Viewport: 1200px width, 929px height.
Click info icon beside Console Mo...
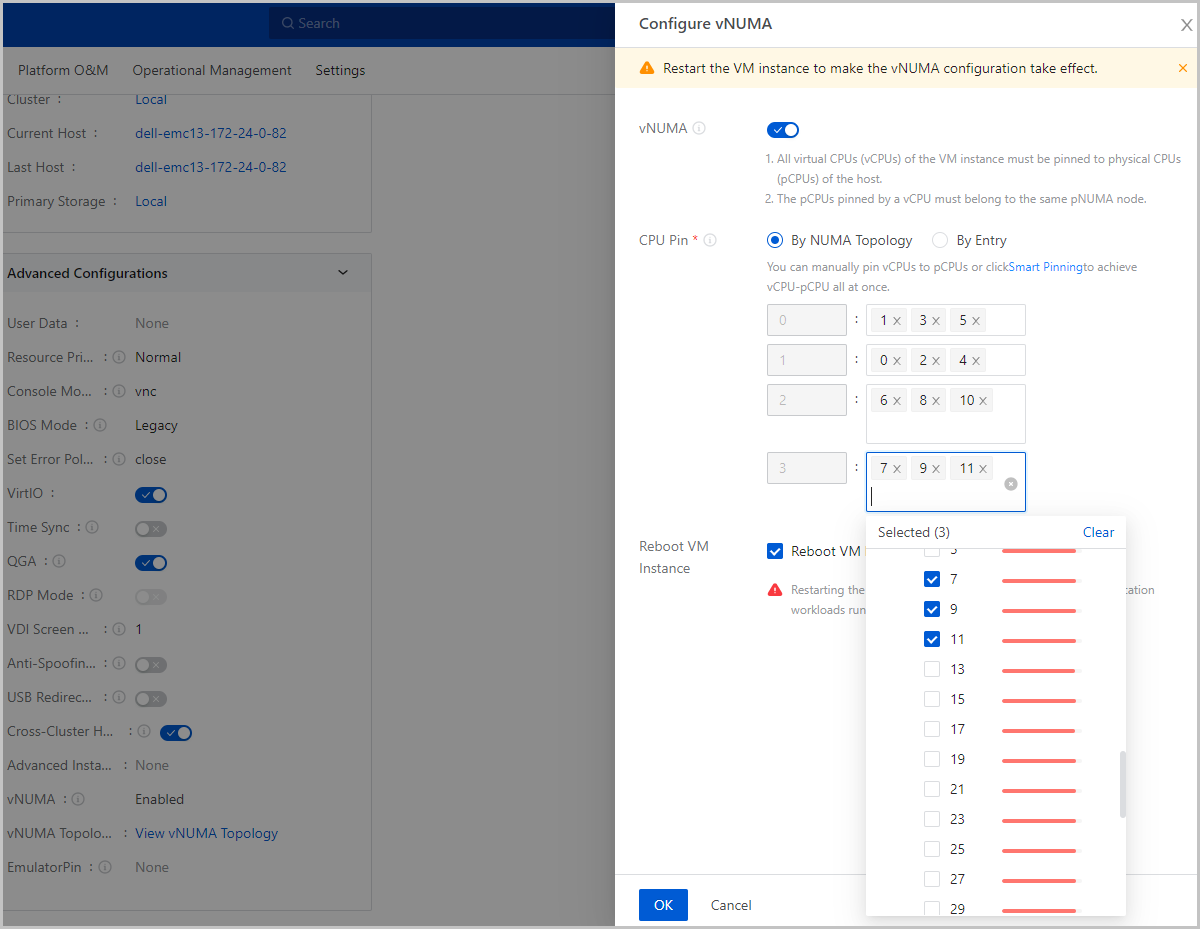[x=118, y=391]
